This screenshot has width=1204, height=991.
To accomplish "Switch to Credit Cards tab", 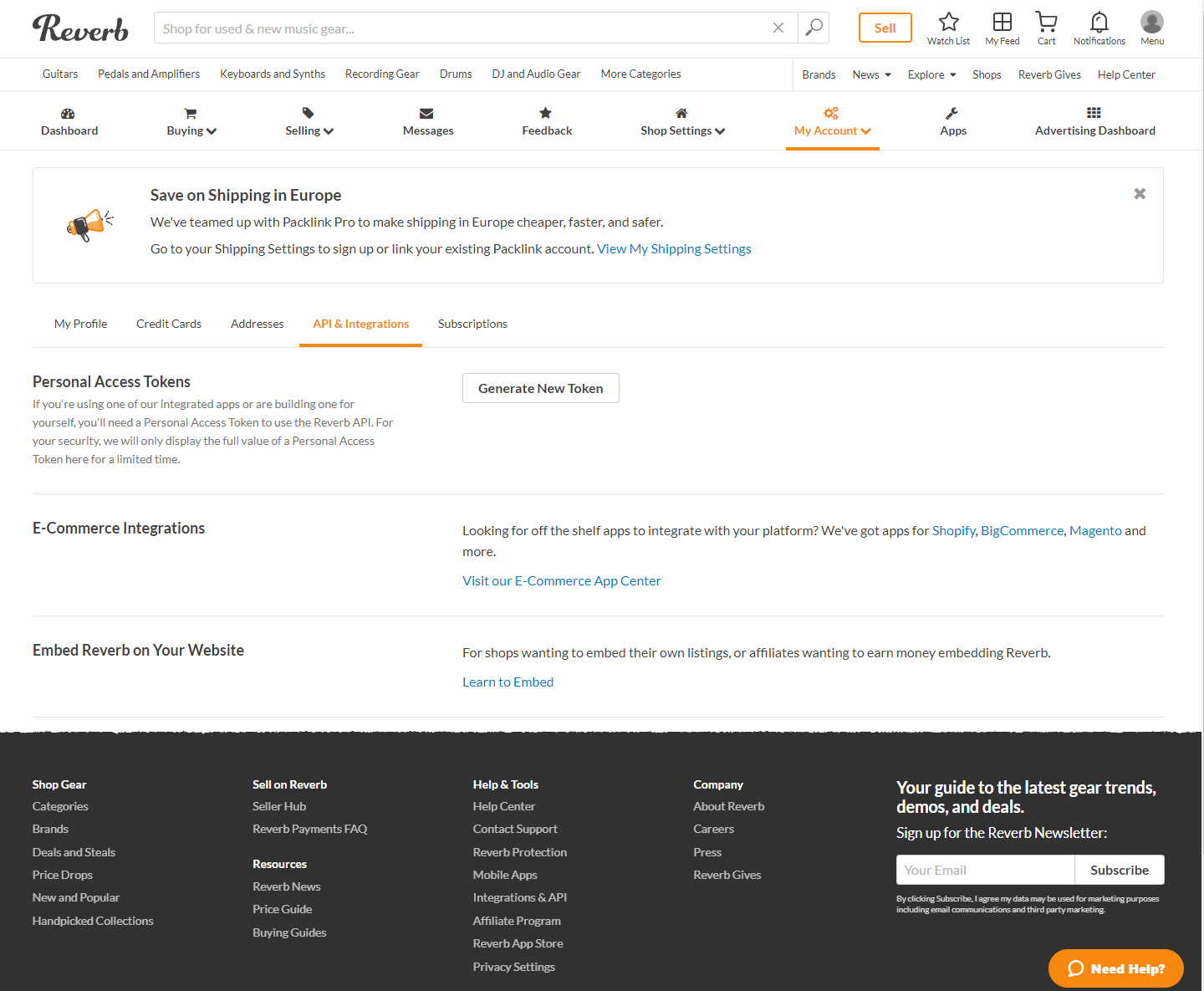I will pos(169,324).
